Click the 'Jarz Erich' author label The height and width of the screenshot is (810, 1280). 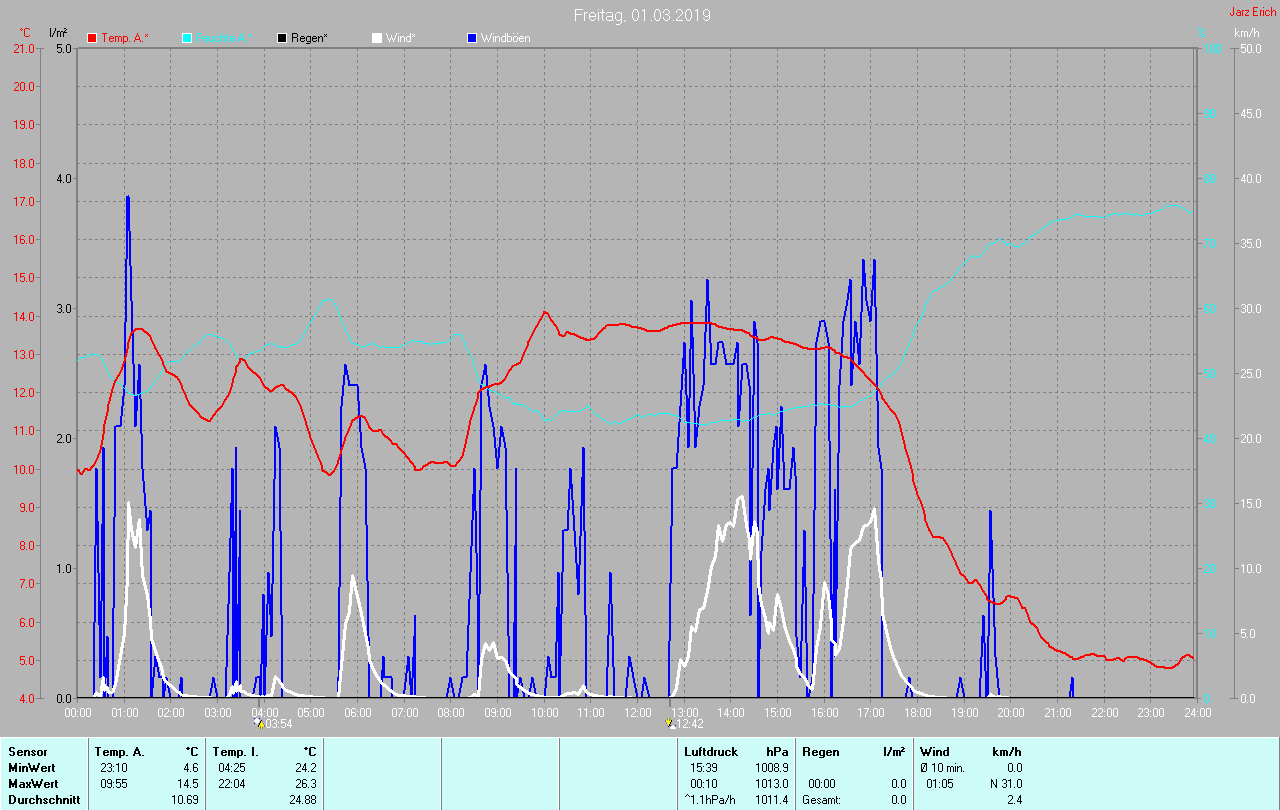point(1252,12)
